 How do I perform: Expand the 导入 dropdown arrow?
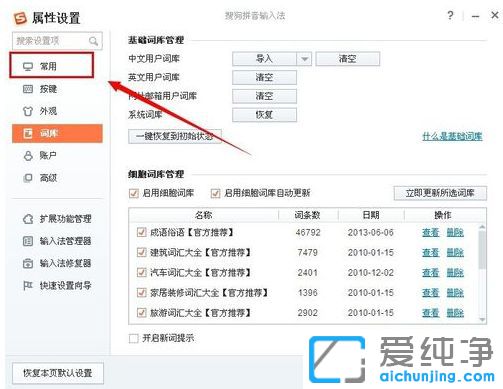pyautogui.click(x=304, y=59)
